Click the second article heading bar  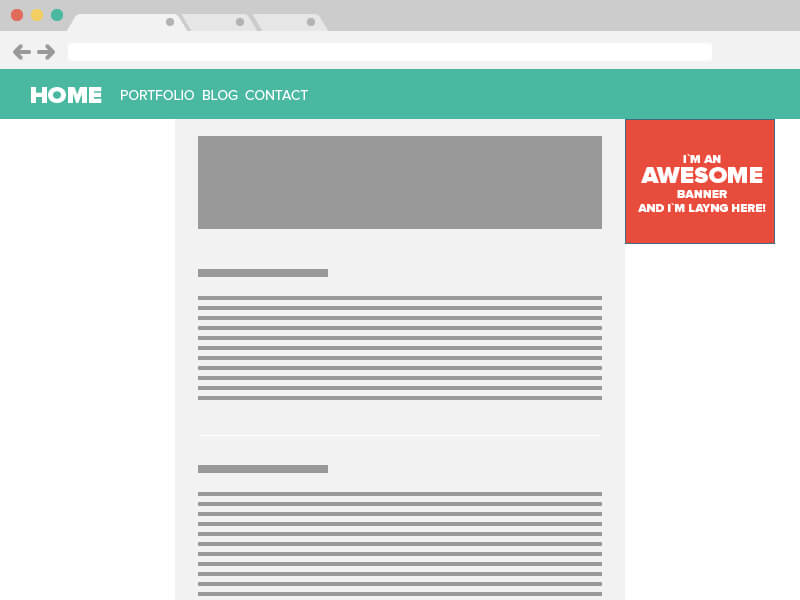click(x=263, y=469)
